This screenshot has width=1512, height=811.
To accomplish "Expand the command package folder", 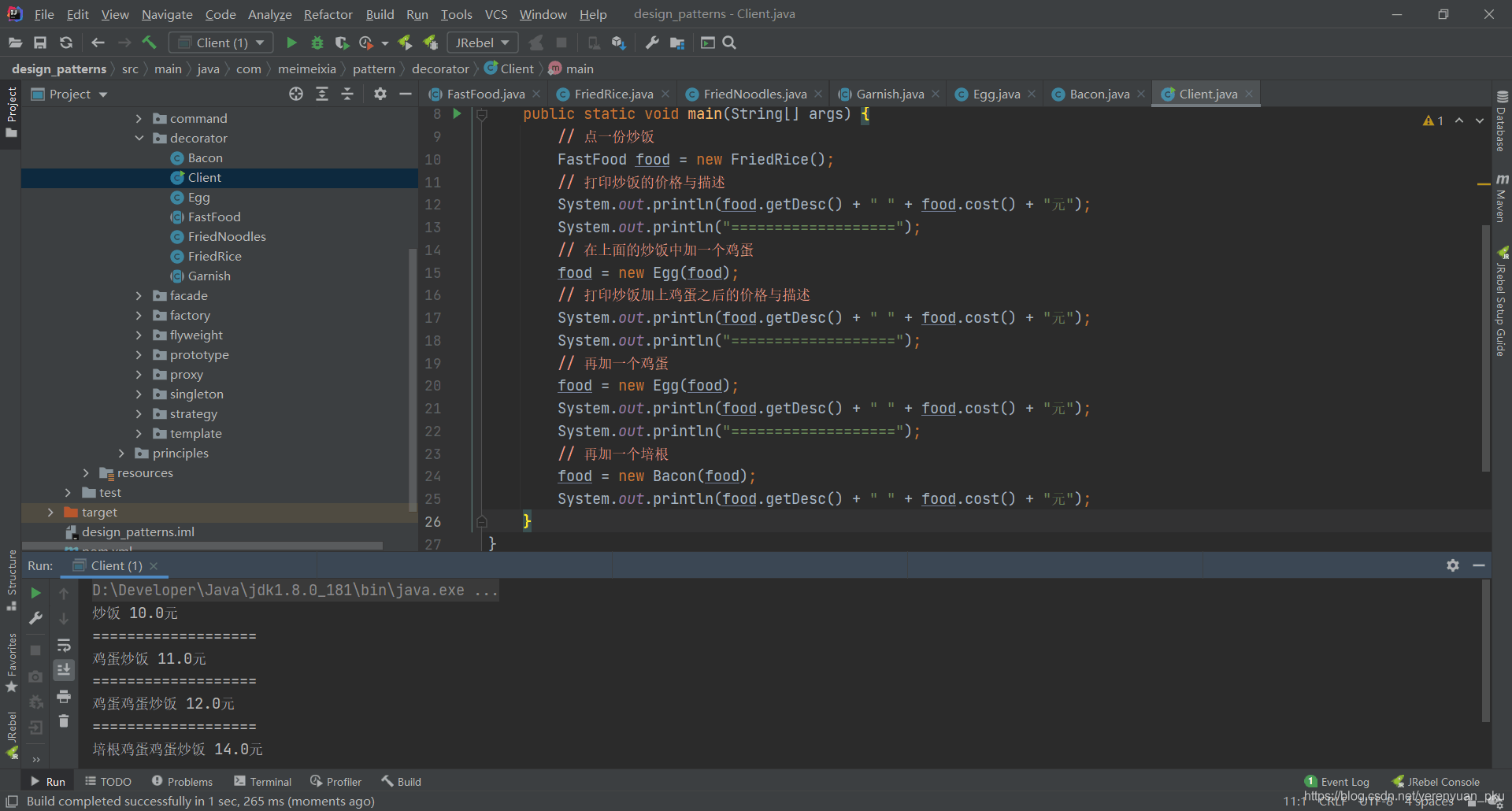I will (x=139, y=118).
